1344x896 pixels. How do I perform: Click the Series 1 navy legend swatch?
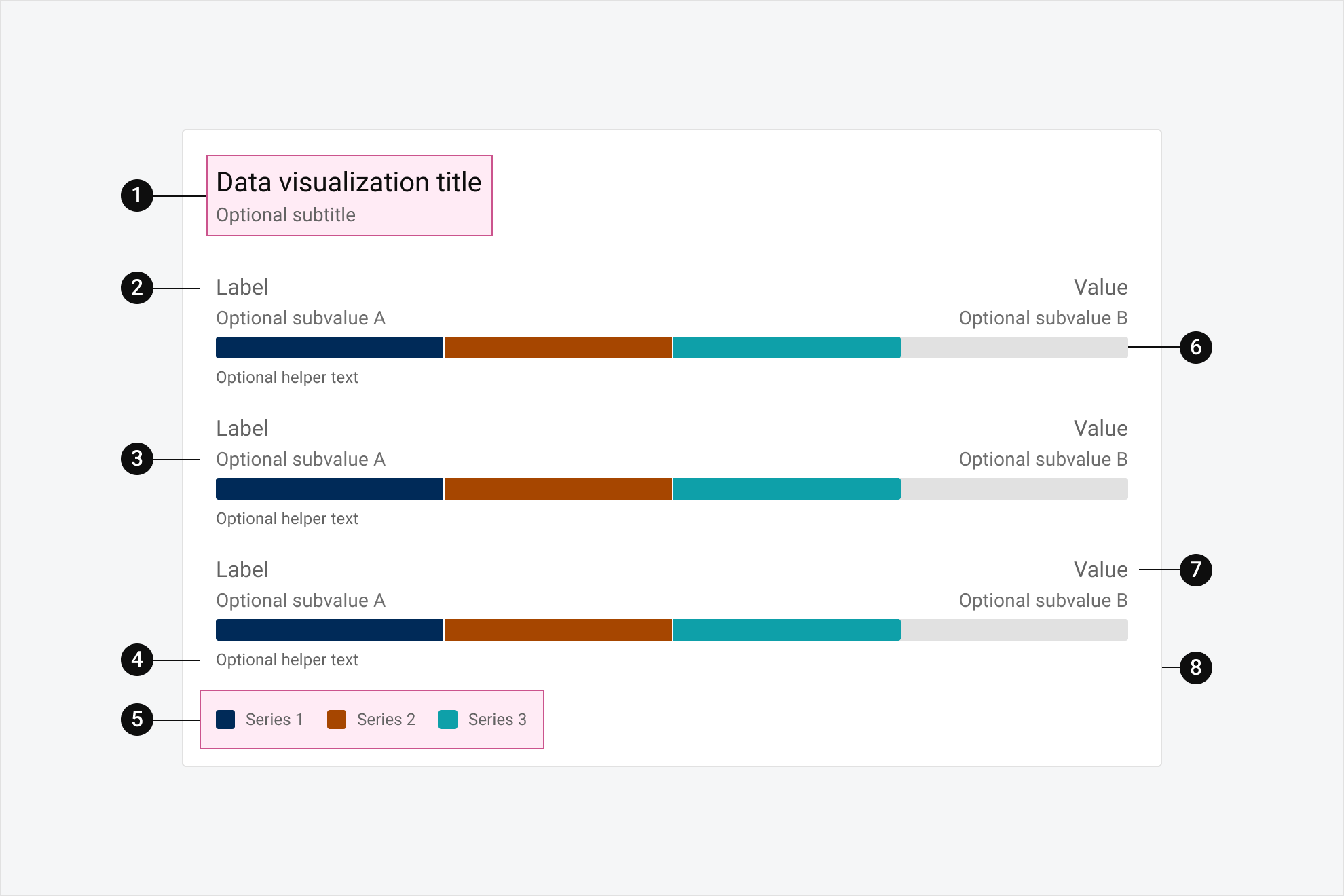tap(225, 720)
